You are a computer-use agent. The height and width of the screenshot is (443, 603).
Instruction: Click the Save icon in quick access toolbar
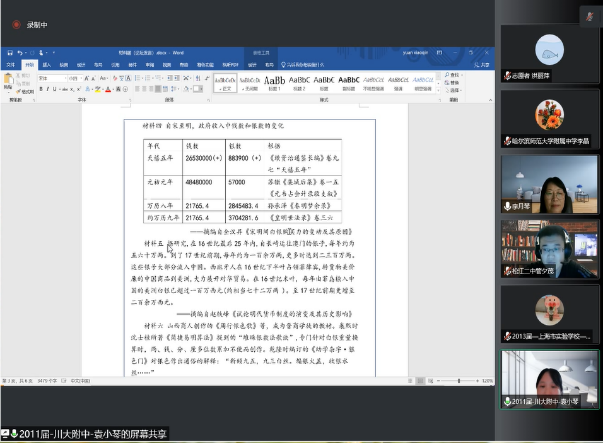(6, 52)
